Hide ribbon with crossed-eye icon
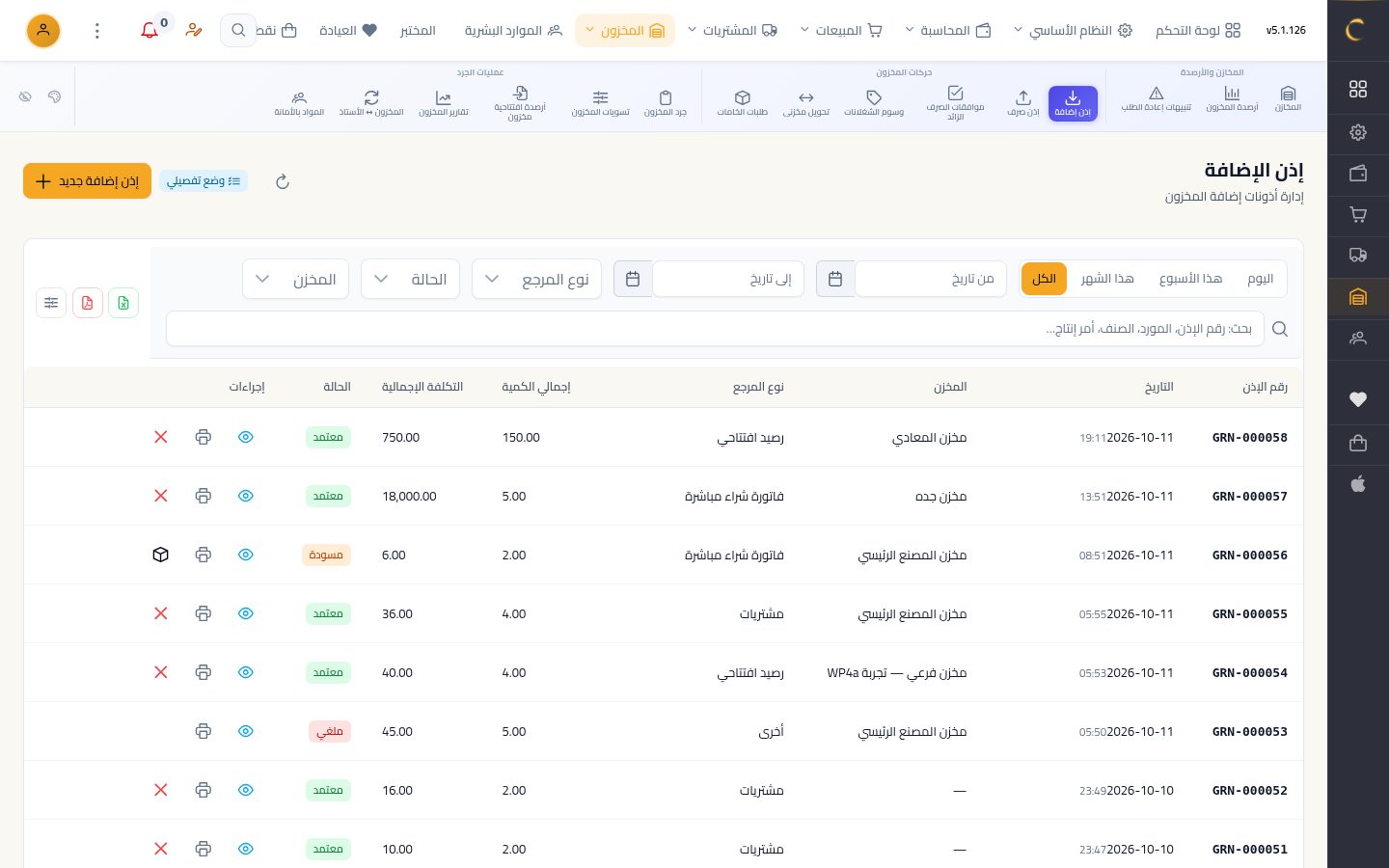This screenshot has width=1389, height=868. point(26,96)
